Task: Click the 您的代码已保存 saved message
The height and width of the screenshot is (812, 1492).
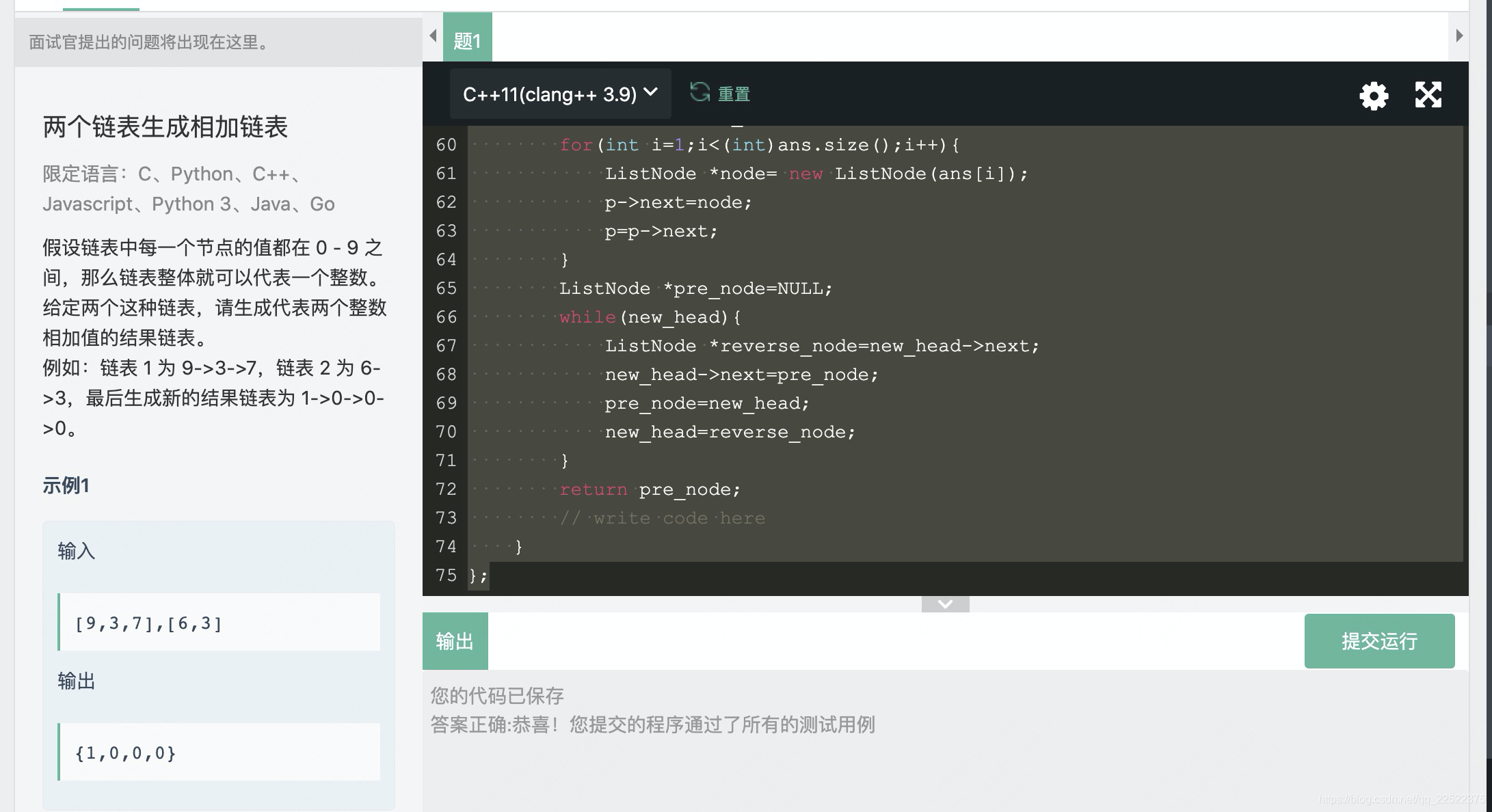Action: tap(497, 696)
